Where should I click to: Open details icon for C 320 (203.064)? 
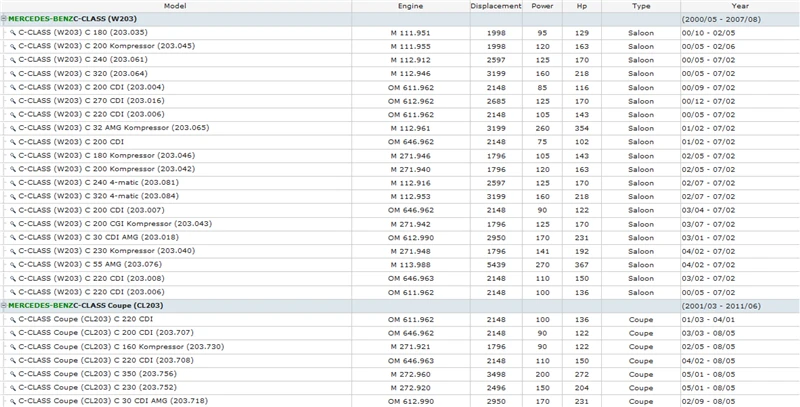coord(13,73)
